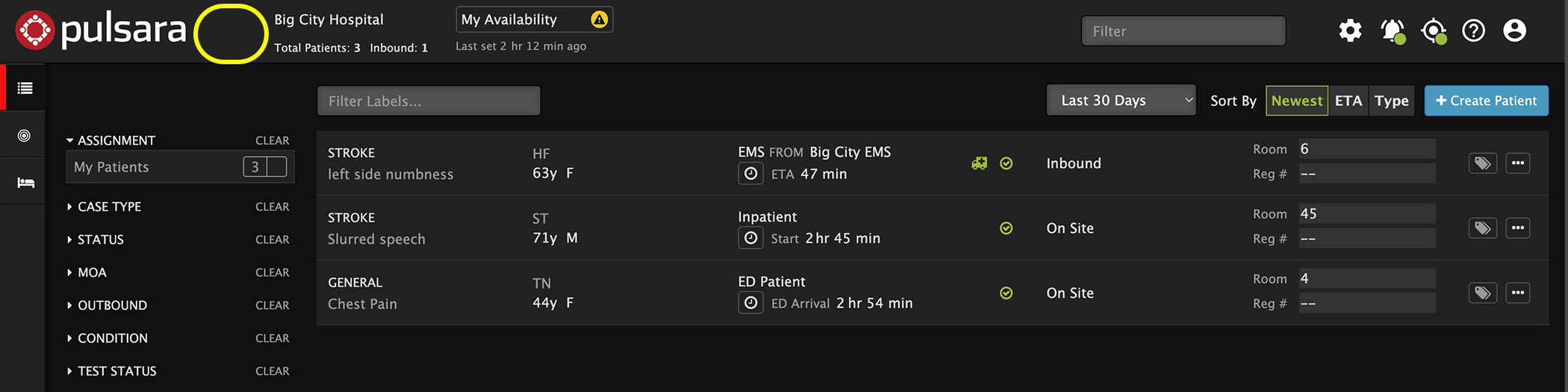Expand the STATUS filter section
This screenshot has height=392, width=1568.
point(100,240)
